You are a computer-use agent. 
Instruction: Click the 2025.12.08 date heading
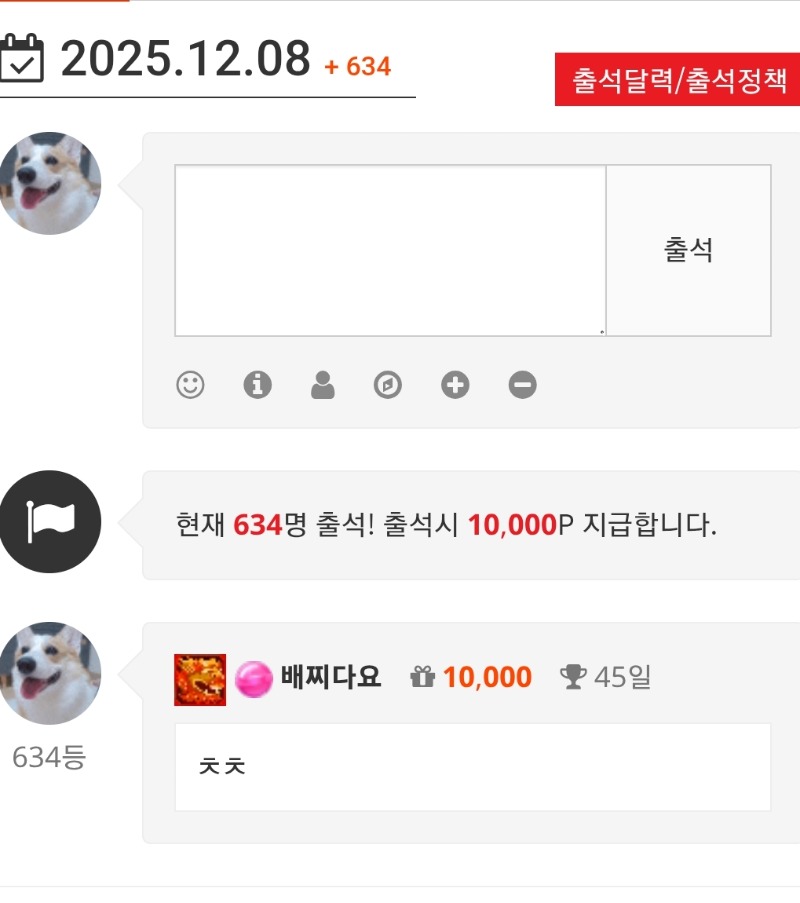[x=185, y=58]
